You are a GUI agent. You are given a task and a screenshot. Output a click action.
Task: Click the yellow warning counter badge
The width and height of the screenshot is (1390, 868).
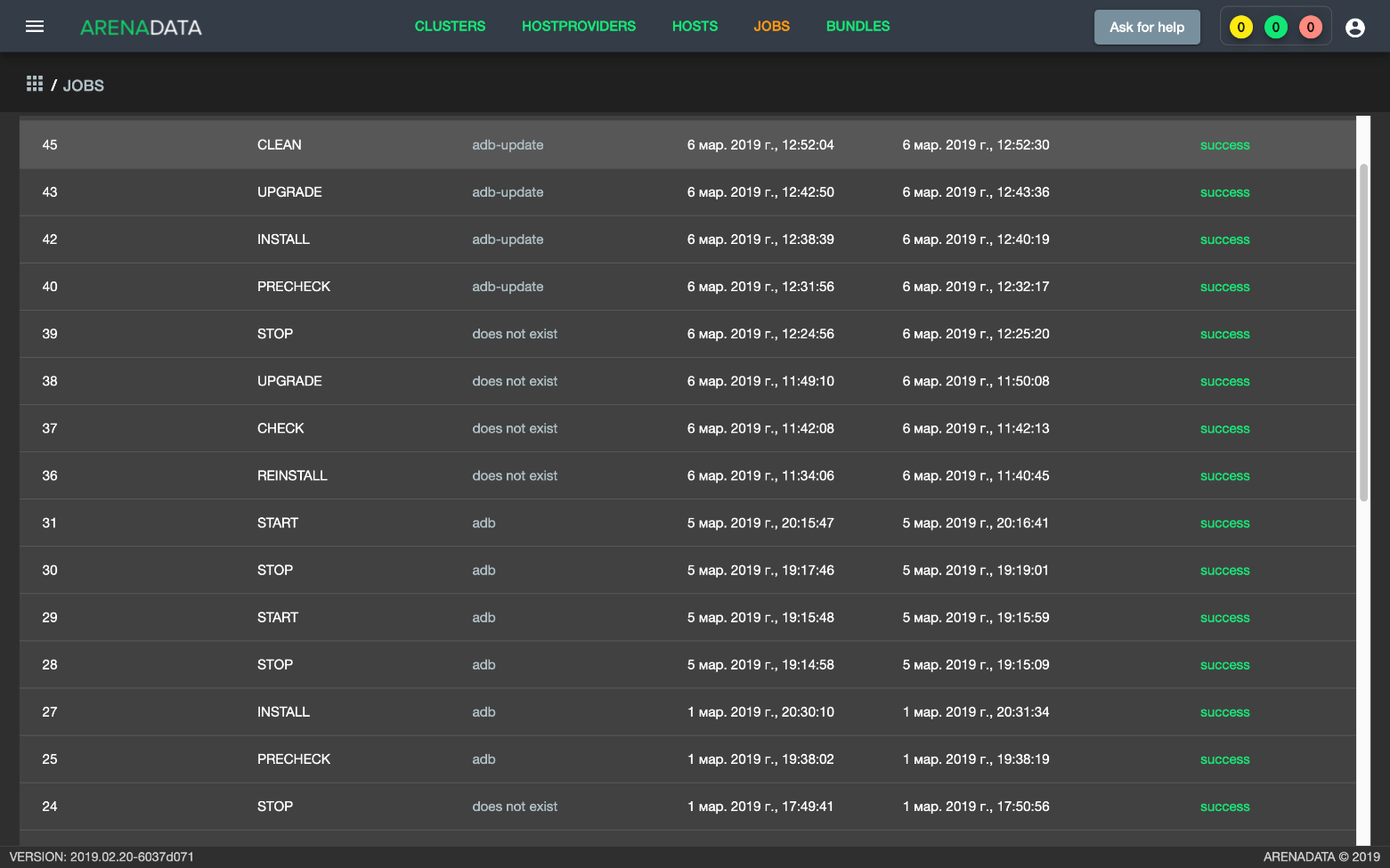tap(1240, 28)
